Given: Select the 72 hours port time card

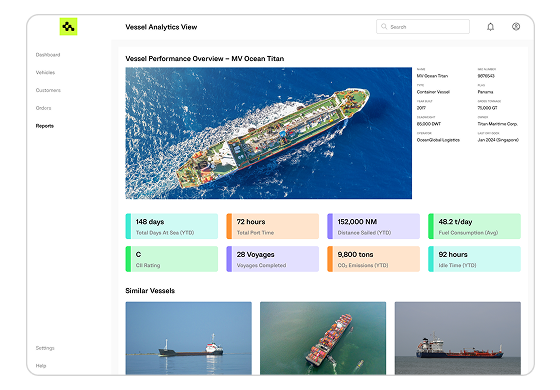Looking at the screenshot, I should click(273, 226).
